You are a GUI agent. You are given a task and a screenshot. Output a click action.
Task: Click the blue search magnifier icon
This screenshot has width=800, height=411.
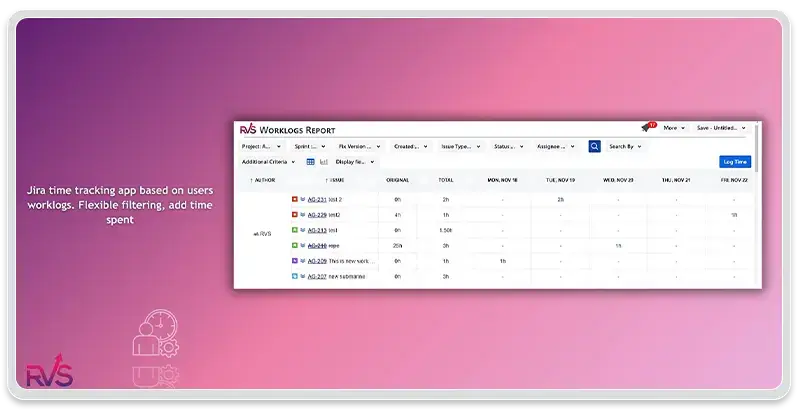[x=594, y=146]
